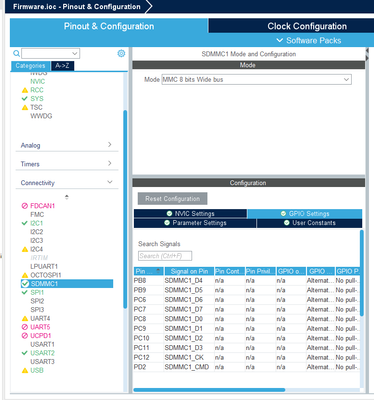Click the disabled icon next to UCPD1

click(25, 336)
